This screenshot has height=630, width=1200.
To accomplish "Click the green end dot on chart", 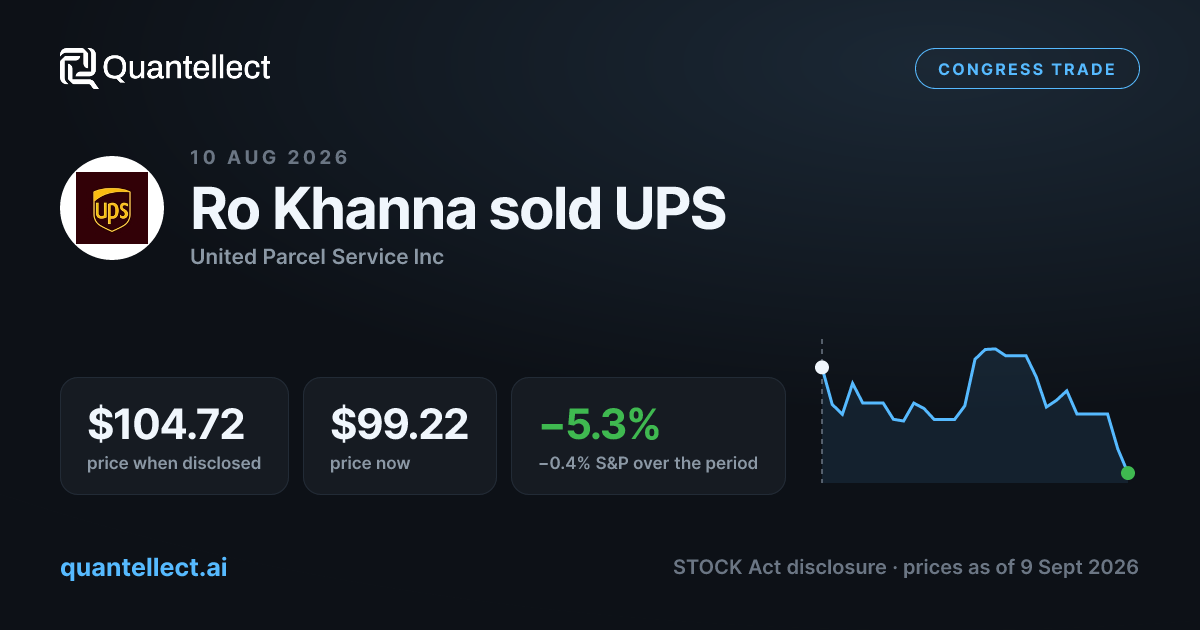I will coord(1128,473).
